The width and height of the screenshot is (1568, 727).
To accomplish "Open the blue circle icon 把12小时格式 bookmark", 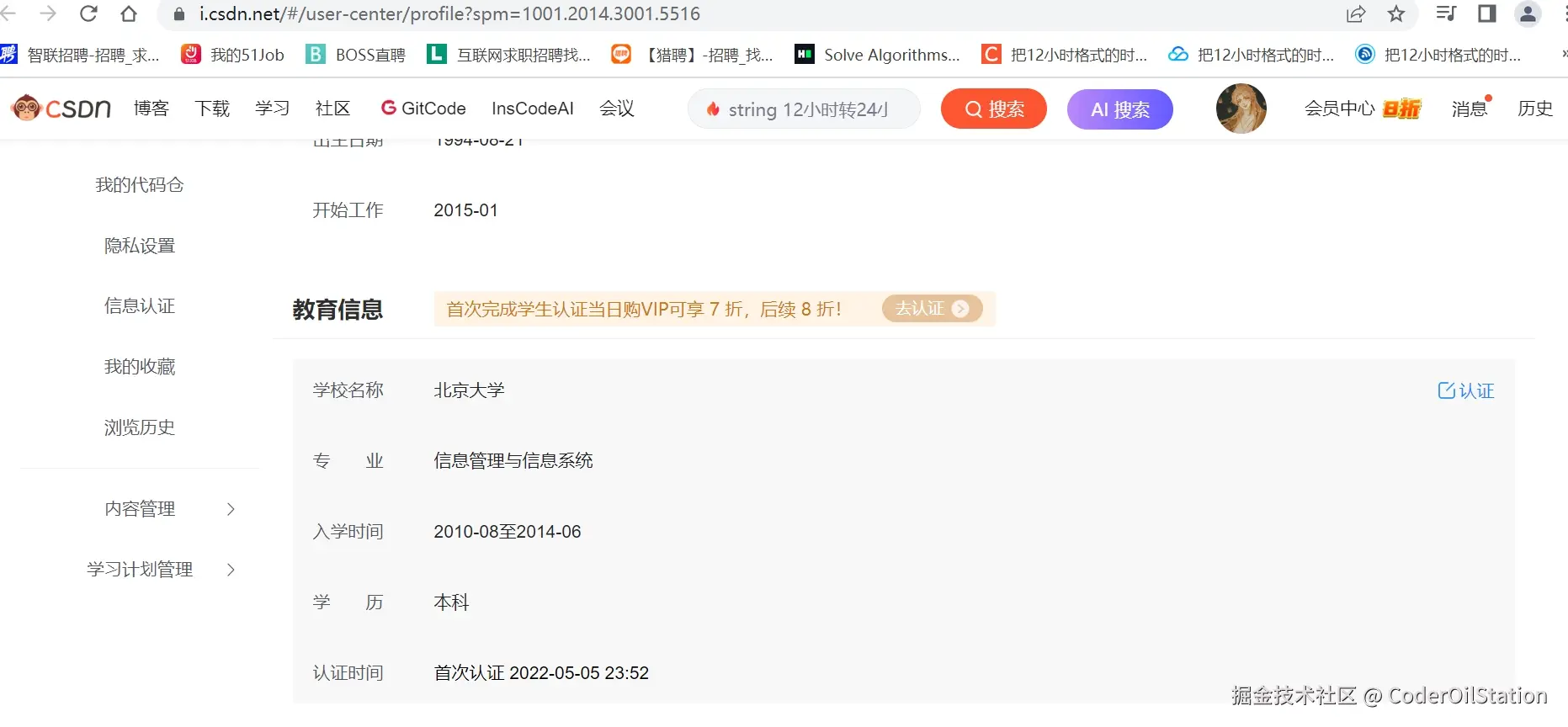I will click(1438, 55).
